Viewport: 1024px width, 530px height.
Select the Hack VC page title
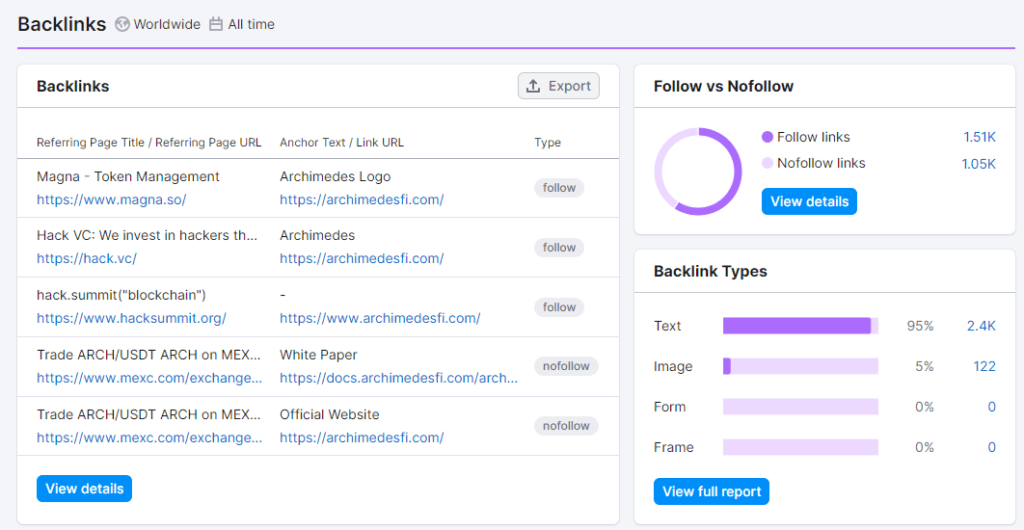click(x=147, y=235)
